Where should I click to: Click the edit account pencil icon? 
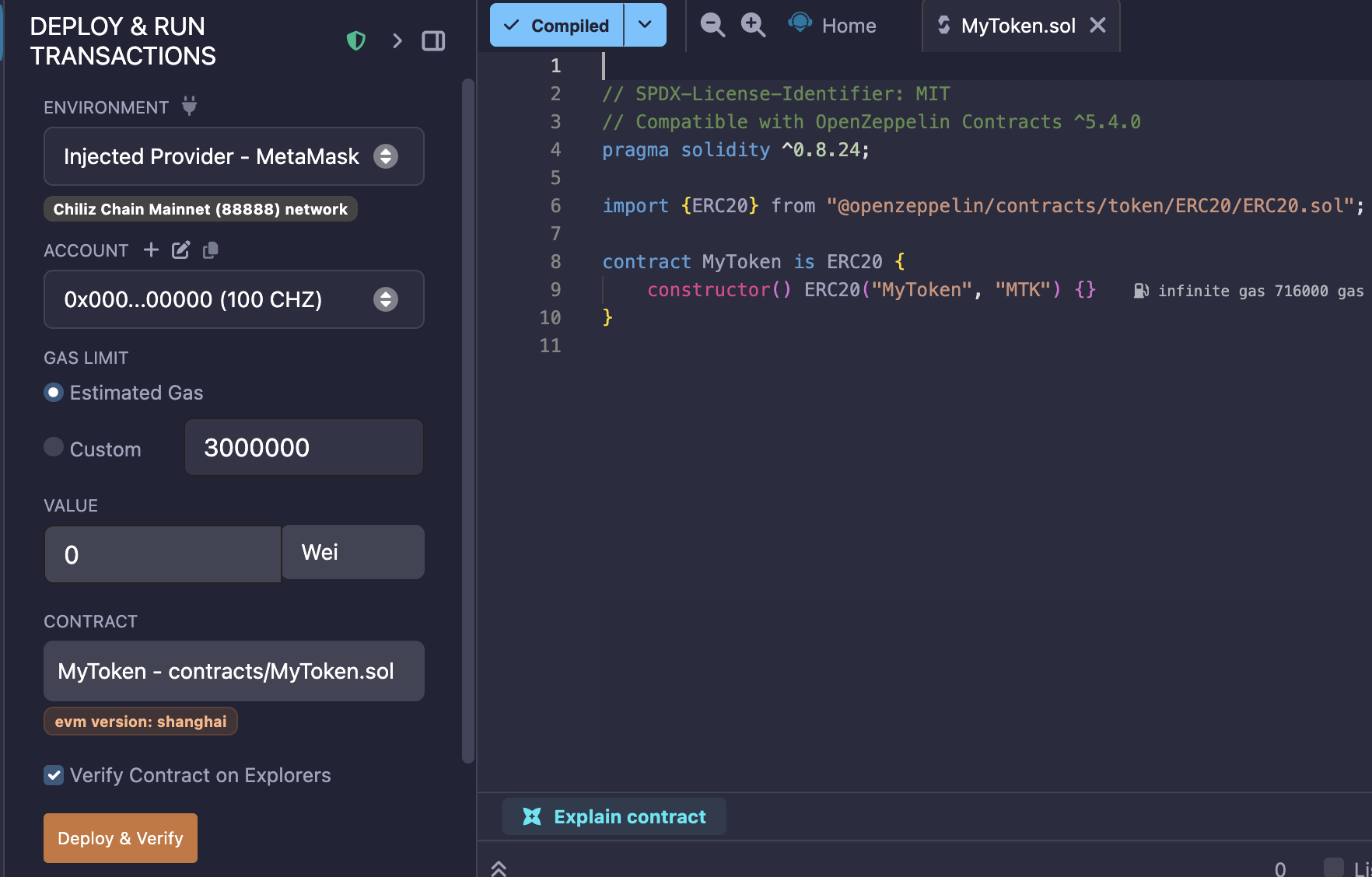coord(180,250)
